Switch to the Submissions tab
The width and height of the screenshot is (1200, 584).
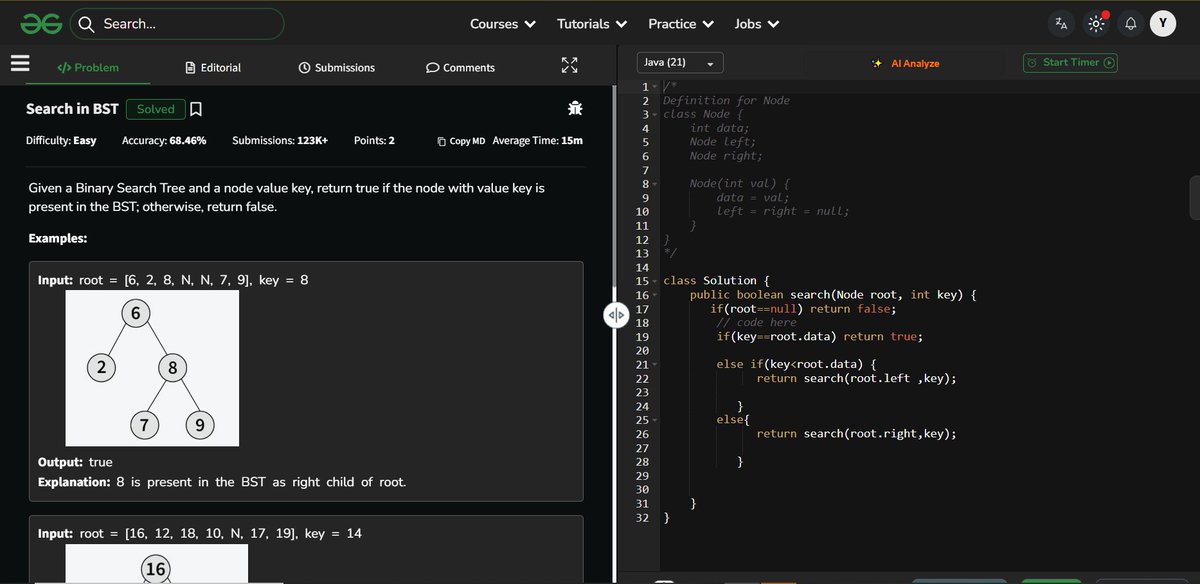336,67
